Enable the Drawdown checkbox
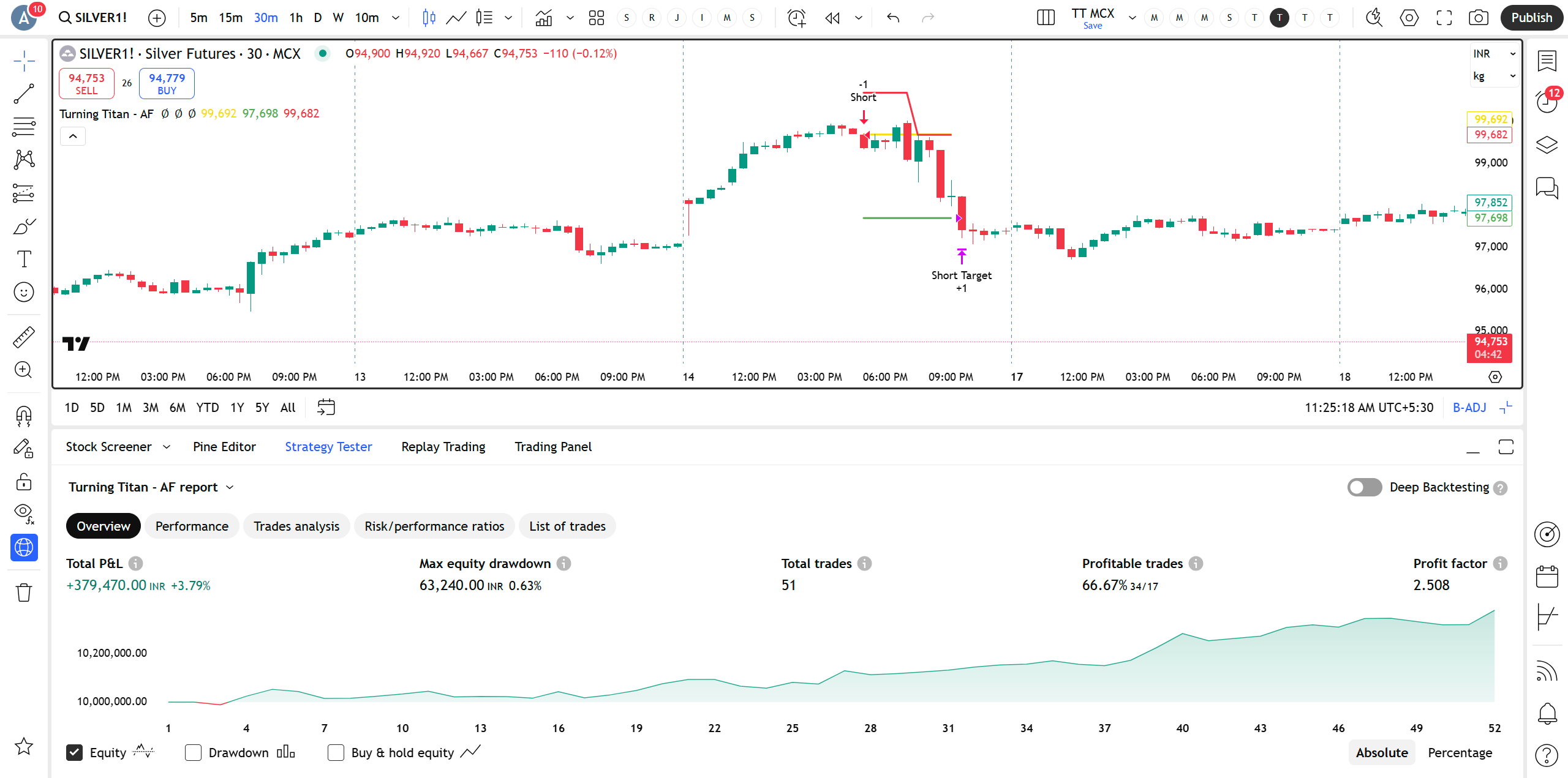Image resolution: width=1568 pixels, height=778 pixels. [193, 752]
